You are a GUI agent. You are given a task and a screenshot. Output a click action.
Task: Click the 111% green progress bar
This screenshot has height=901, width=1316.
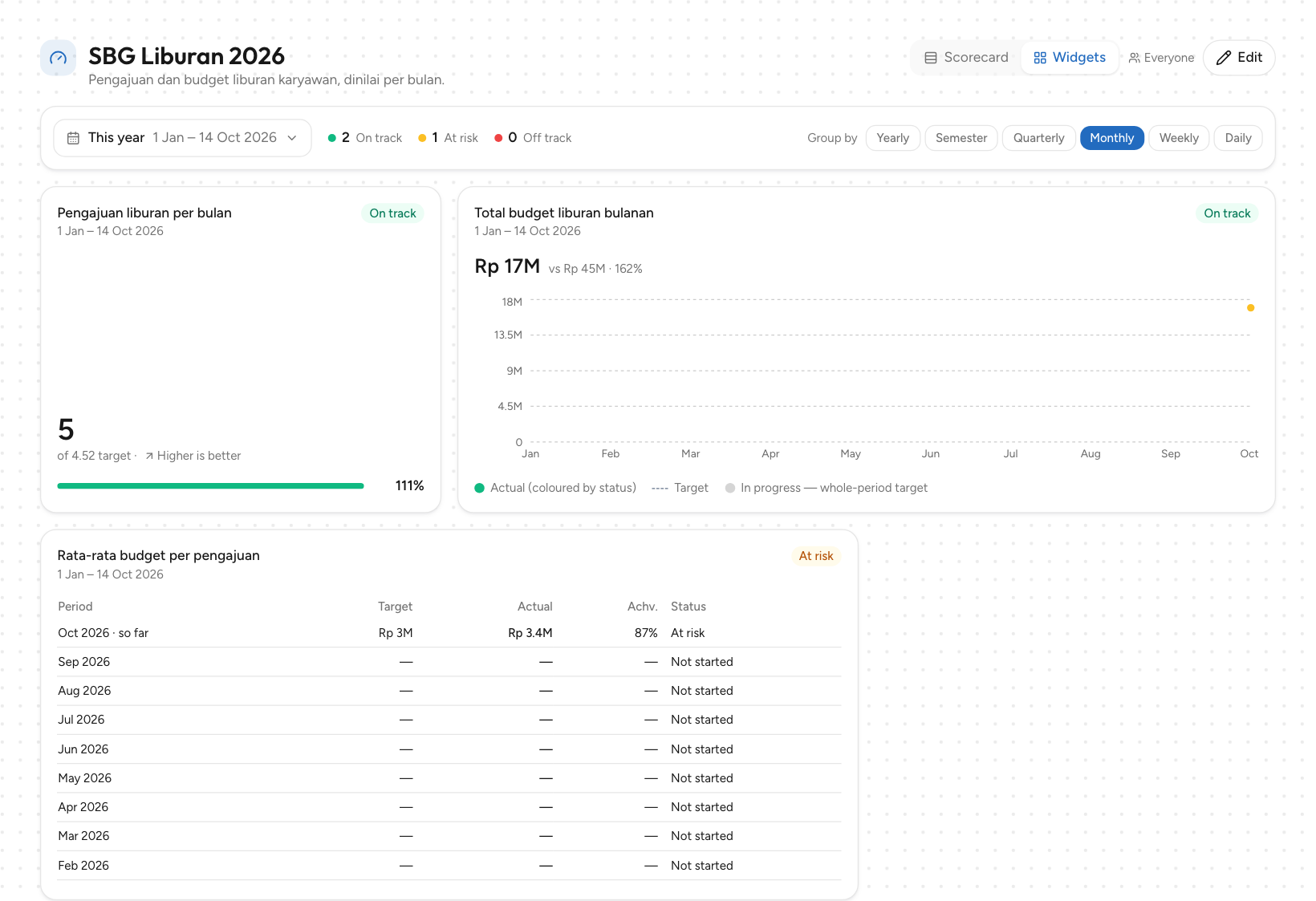pyautogui.click(x=210, y=485)
